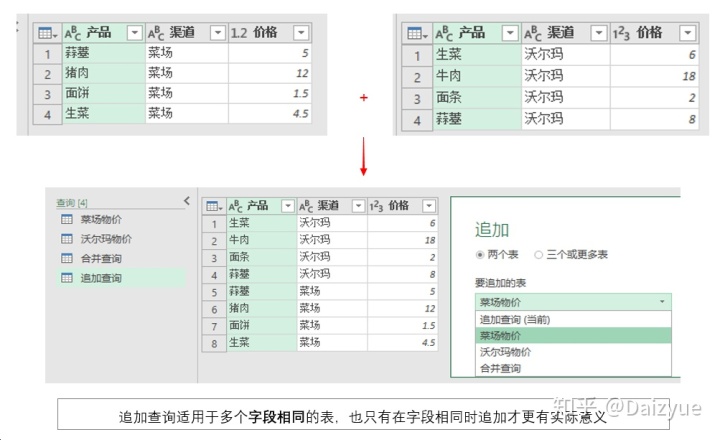Click the 123 type icon of 价格 in bottom table
Screen dimensions: 720x440
pos(377,206)
